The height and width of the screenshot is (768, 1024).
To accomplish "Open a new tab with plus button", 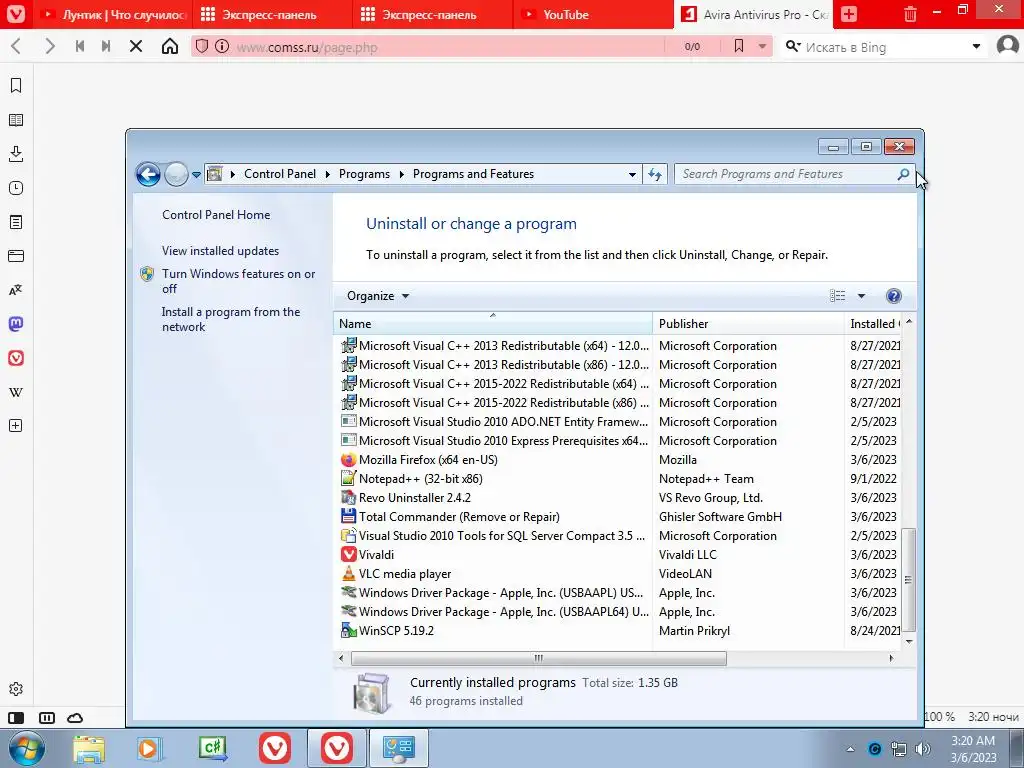I will 848,14.
